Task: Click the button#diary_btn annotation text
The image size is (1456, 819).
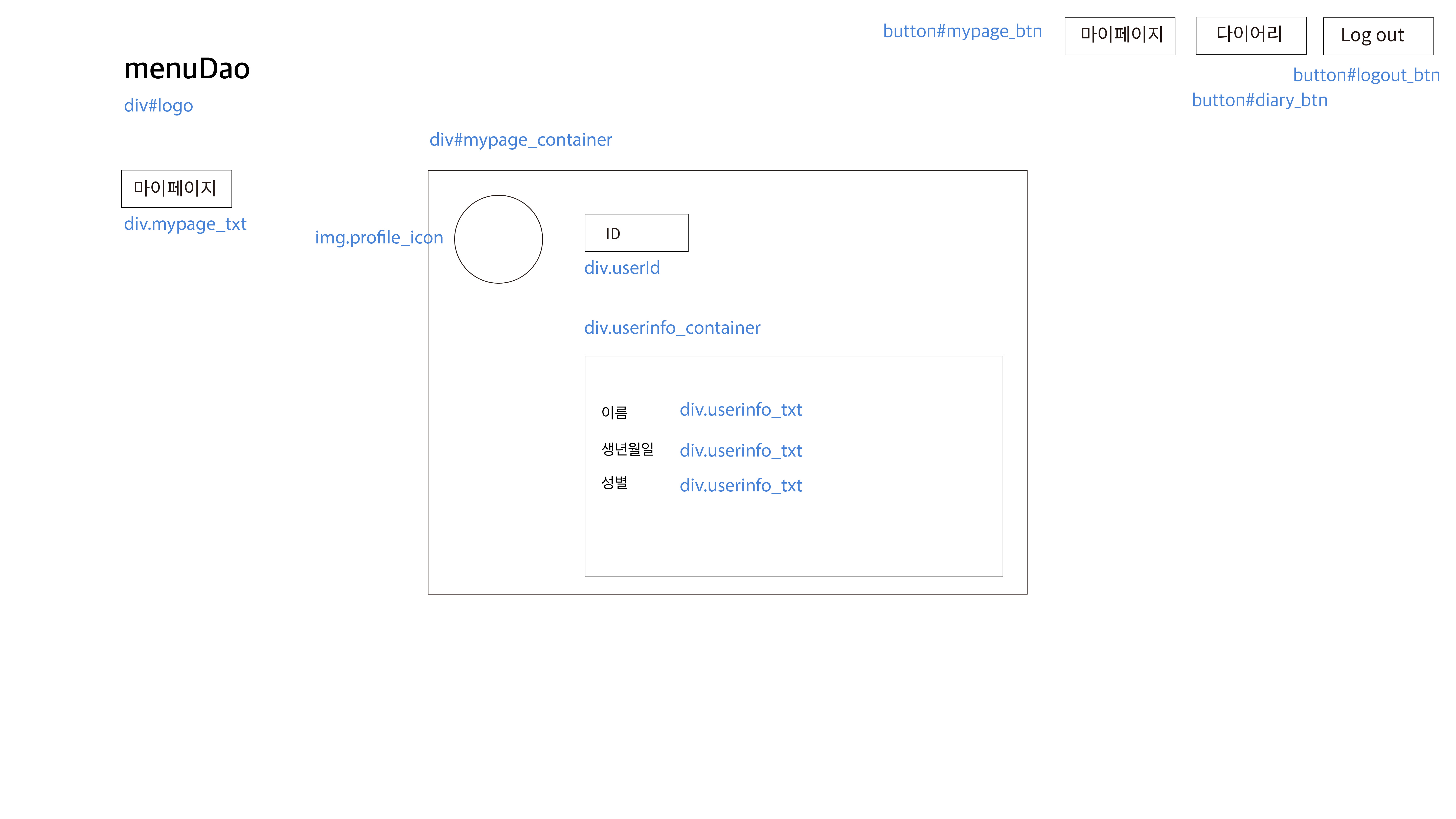Action: [x=1260, y=100]
